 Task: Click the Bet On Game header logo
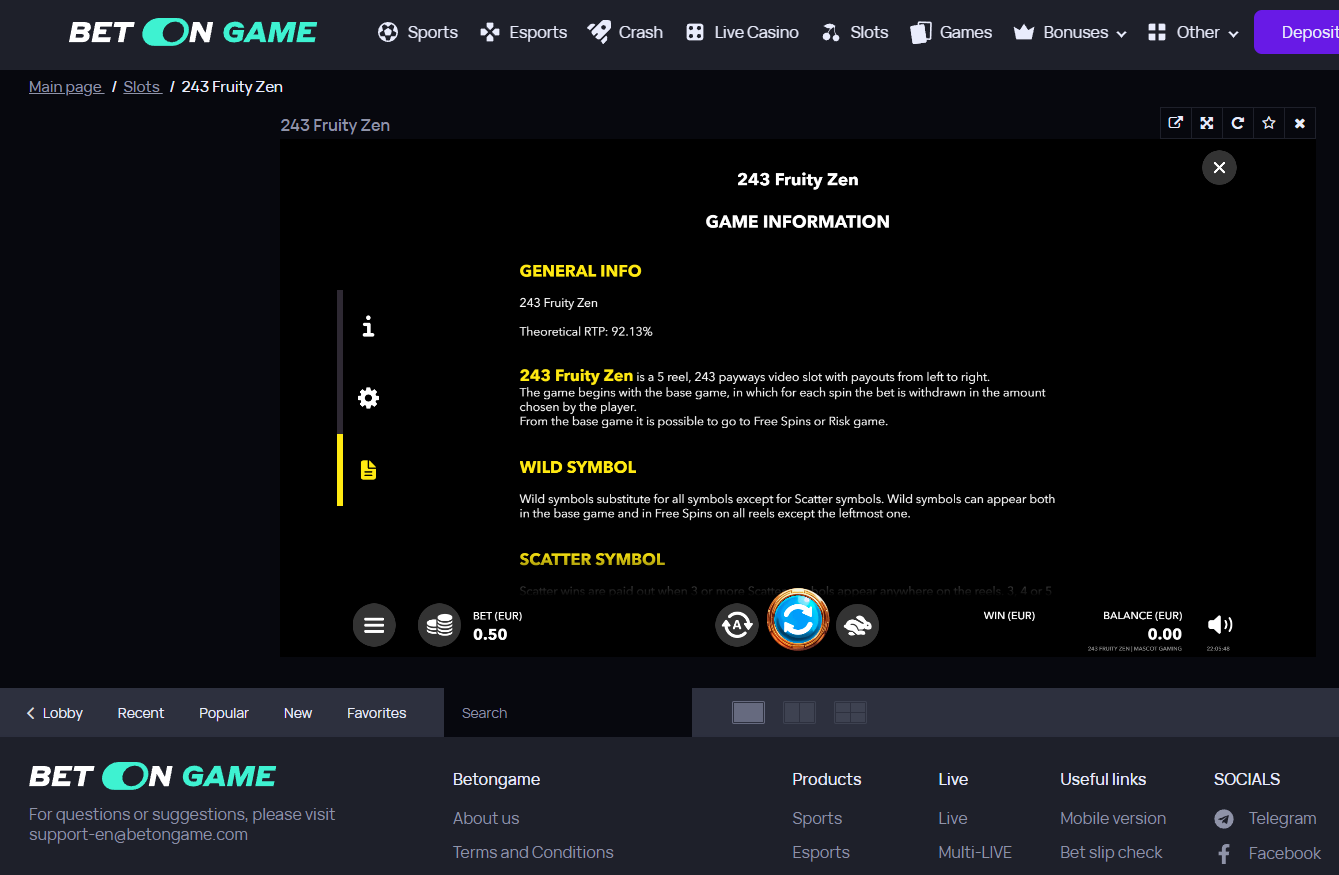[x=193, y=32]
